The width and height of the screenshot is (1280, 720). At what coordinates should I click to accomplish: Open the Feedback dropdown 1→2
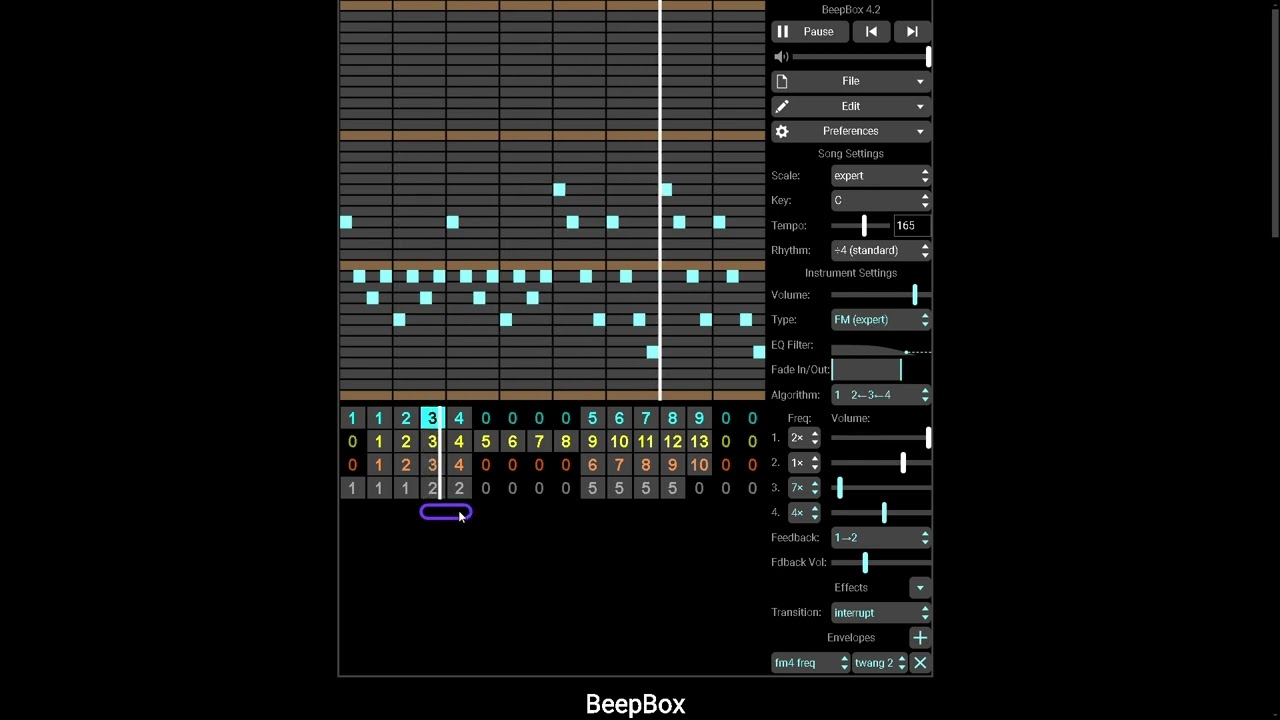[x=881, y=538]
